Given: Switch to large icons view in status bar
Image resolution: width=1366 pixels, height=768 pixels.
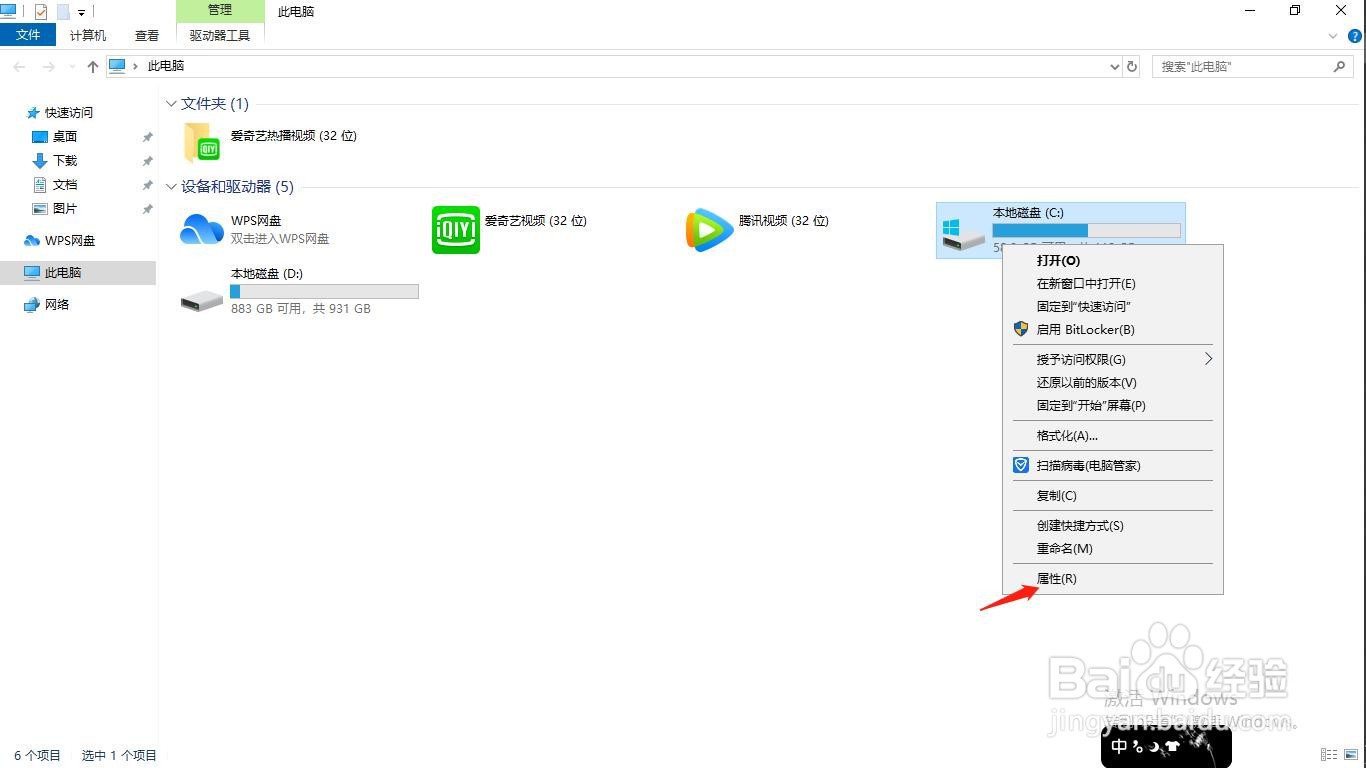Looking at the screenshot, I should click(x=1352, y=755).
